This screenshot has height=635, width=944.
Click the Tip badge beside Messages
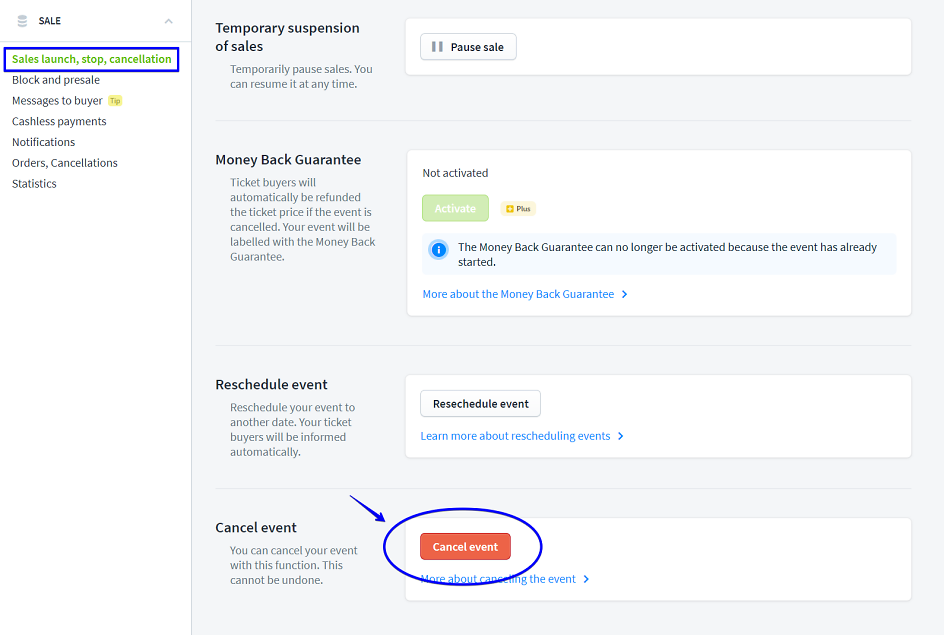115,101
